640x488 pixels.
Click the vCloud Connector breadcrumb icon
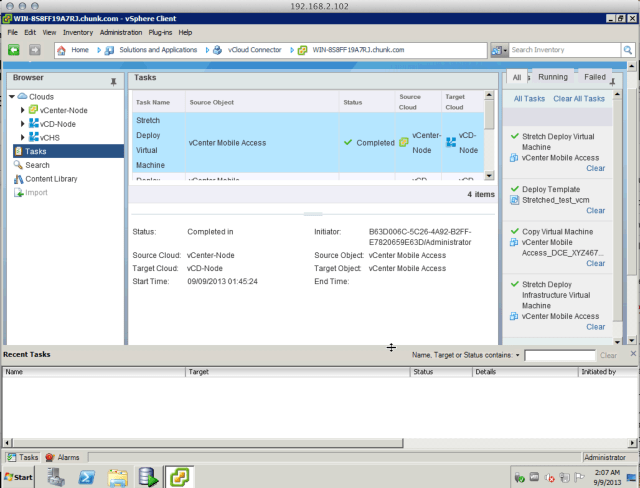218,50
